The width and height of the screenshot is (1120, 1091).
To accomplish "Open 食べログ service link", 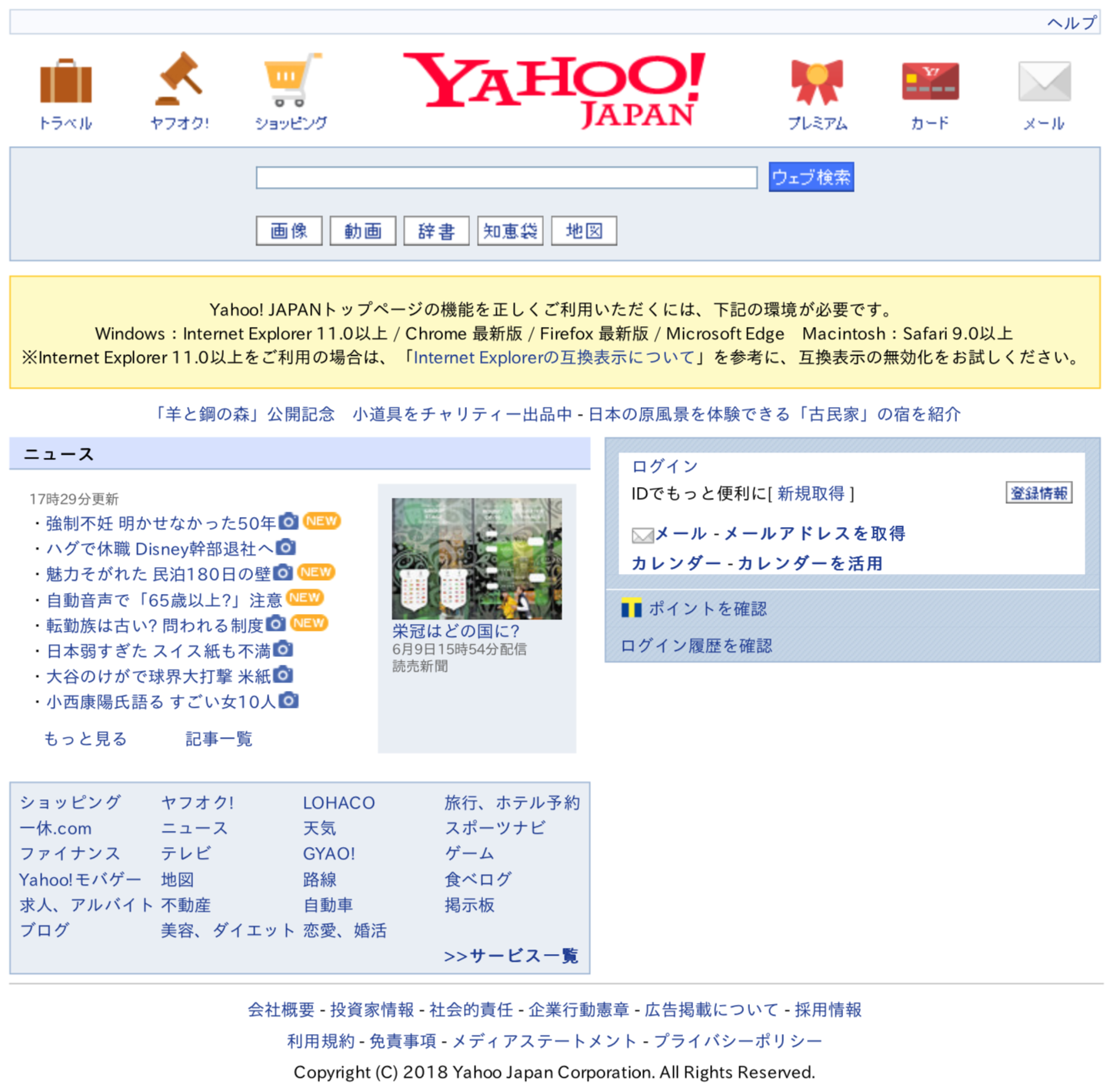I will tap(478, 879).
